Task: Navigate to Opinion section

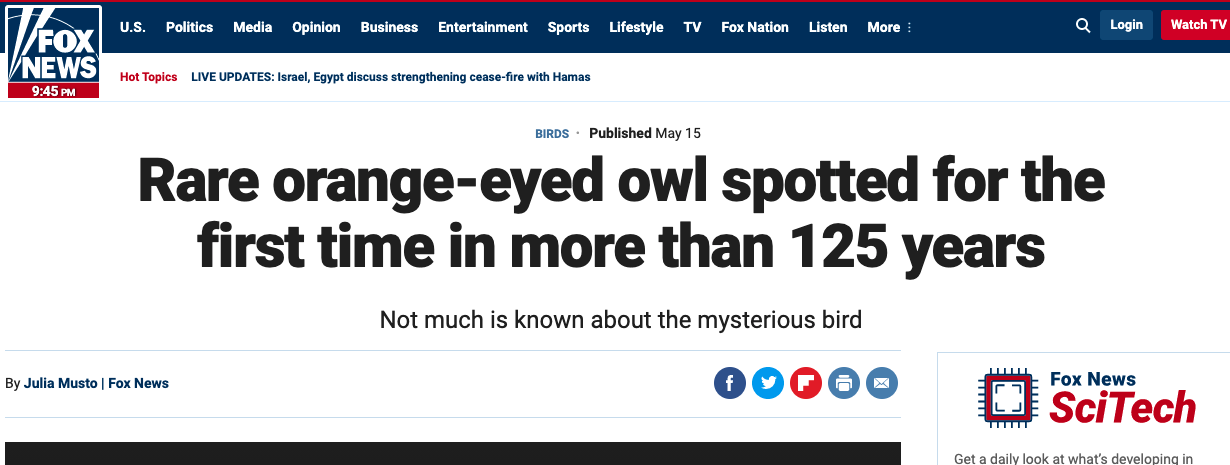Action: click(x=316, y=27)
